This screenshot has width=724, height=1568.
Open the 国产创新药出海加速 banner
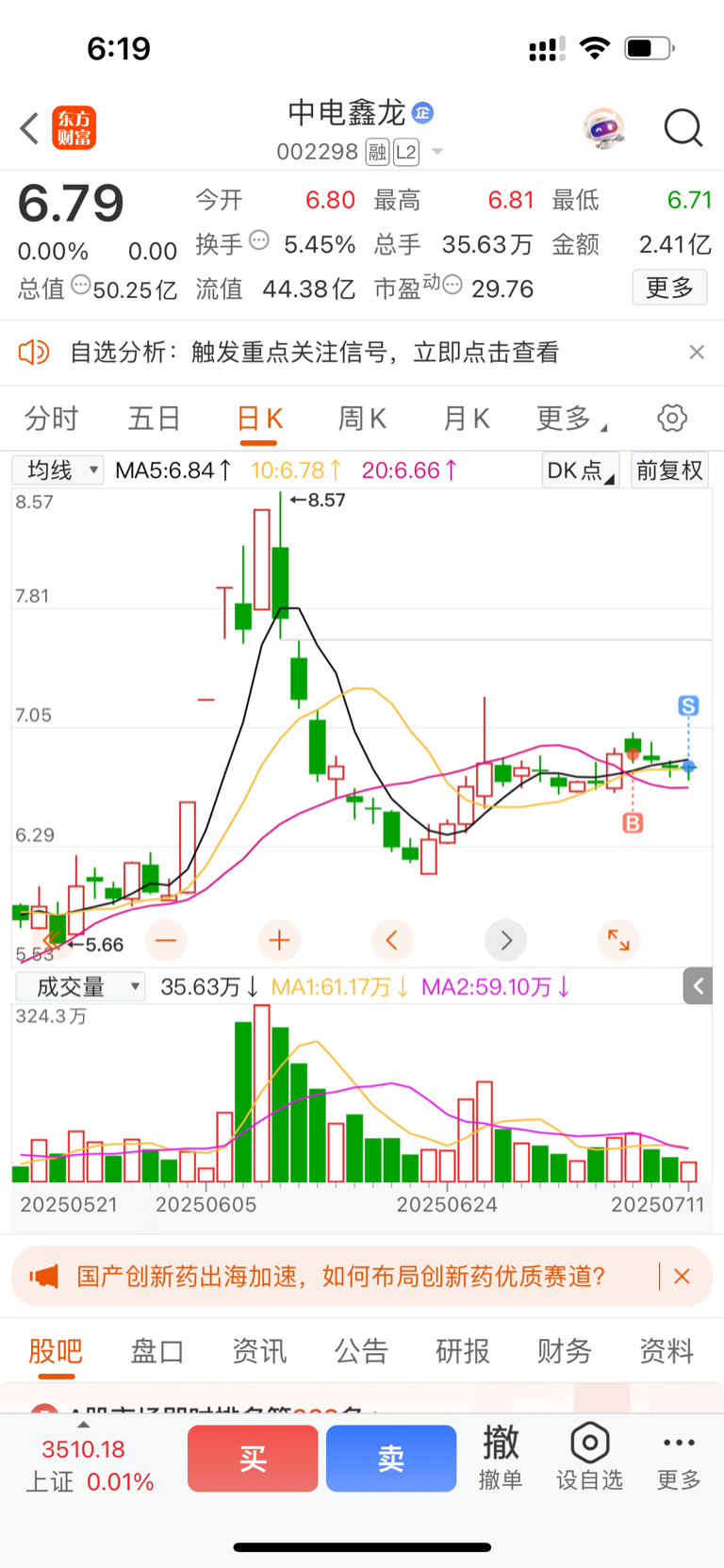[340, 1277]
